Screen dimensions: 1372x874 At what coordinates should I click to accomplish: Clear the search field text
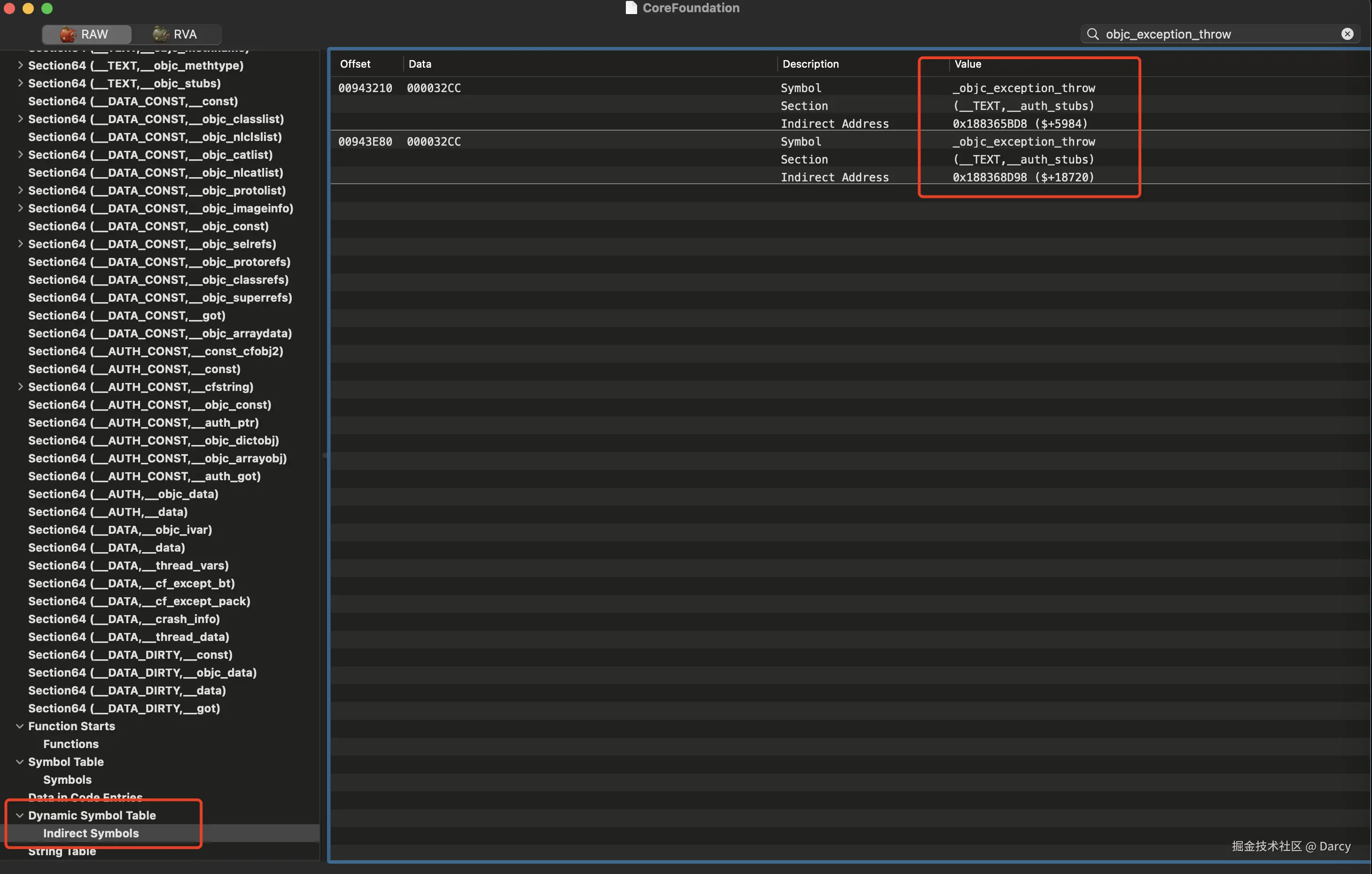(1347, 34)
